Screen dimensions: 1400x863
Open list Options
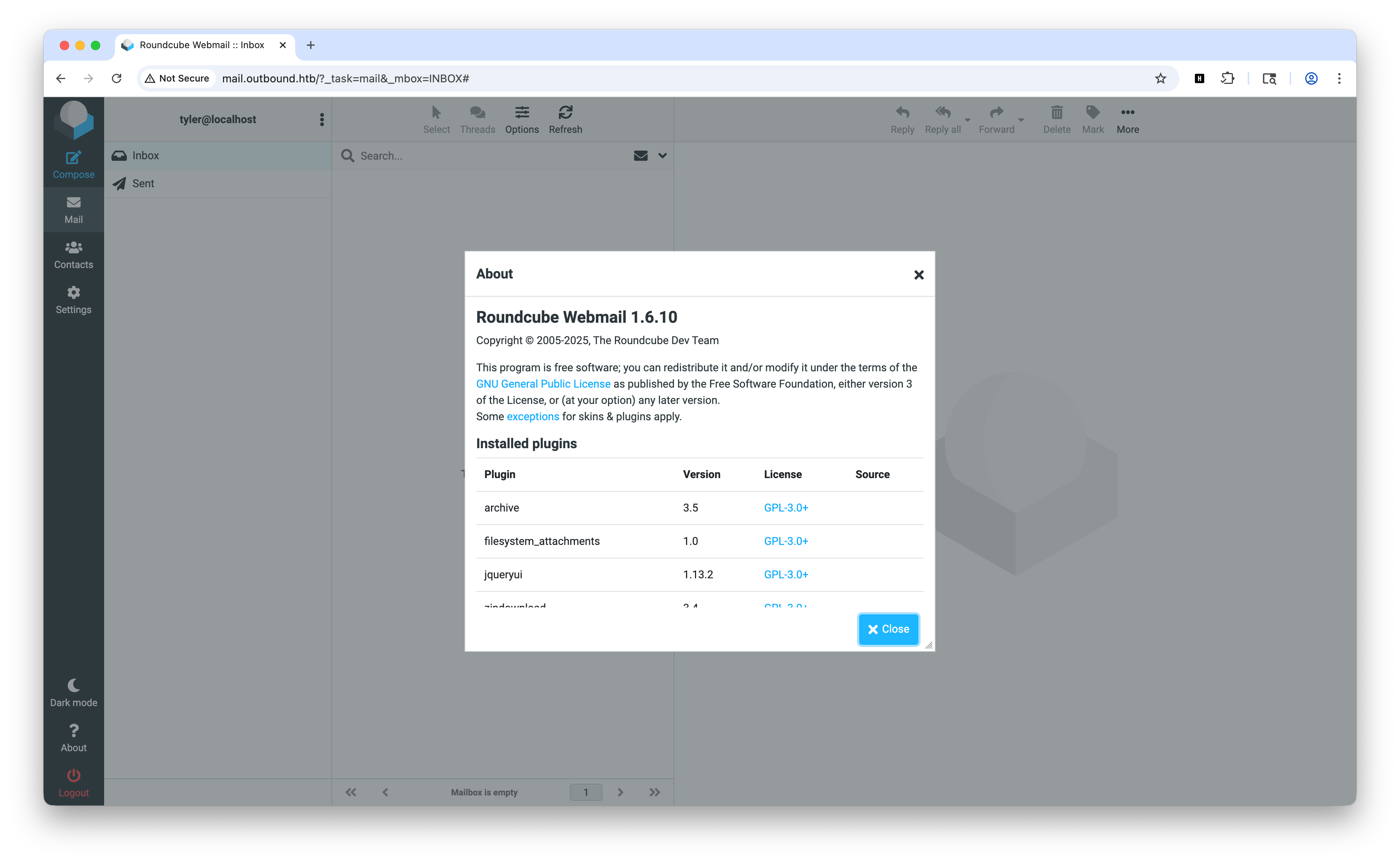[x=522, y=119]
